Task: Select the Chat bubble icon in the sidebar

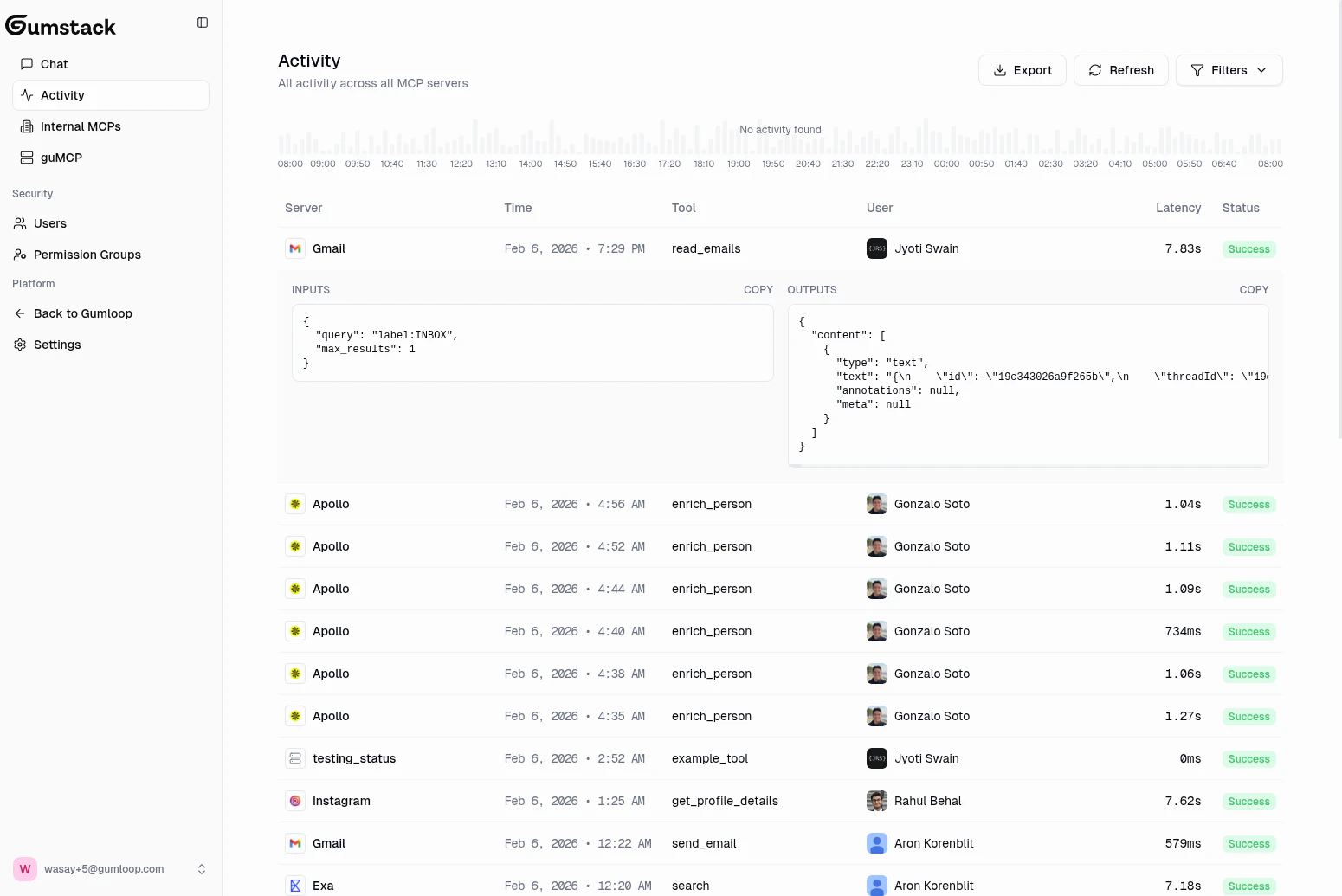Action: coord(26,63)
